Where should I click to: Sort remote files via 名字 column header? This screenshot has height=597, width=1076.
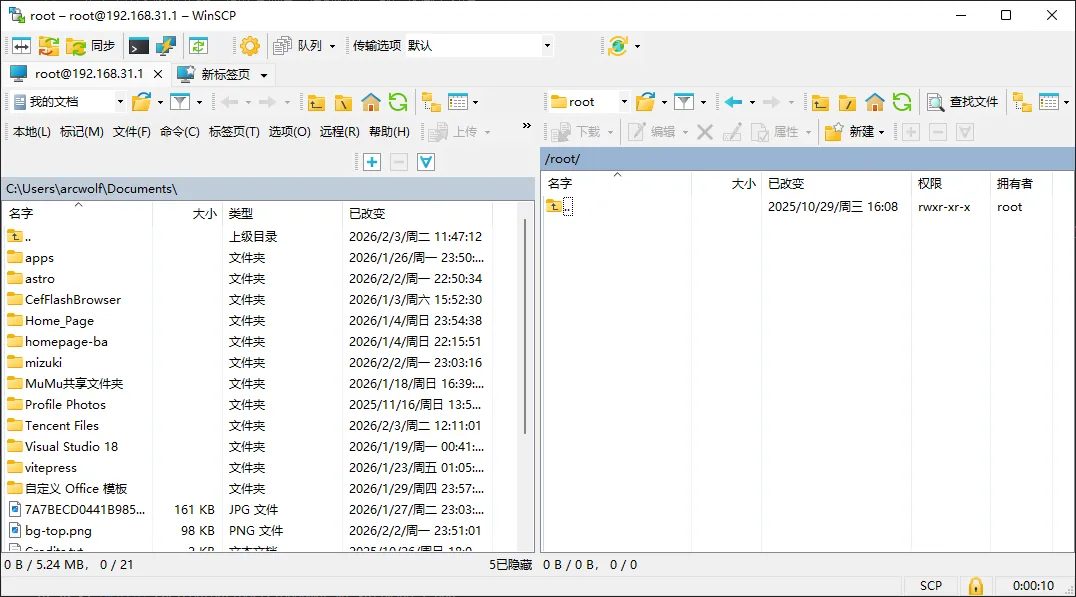tap(561, 183)
